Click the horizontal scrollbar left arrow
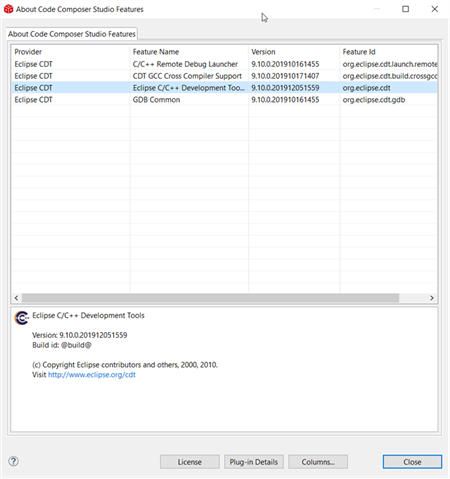 [x=16, y=298]
